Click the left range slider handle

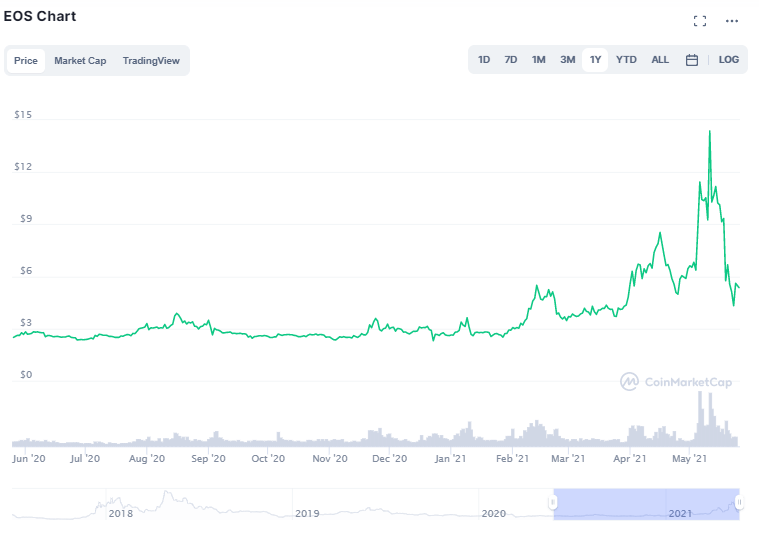coord(553,502)
